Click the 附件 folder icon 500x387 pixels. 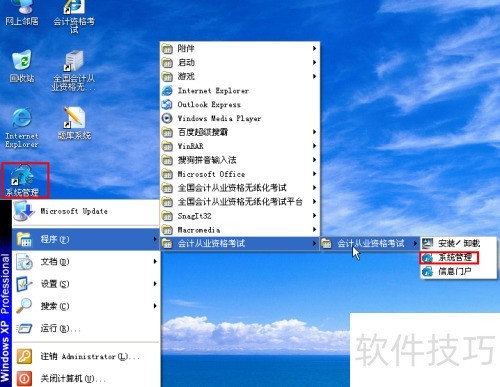click(x=167, y=49)
